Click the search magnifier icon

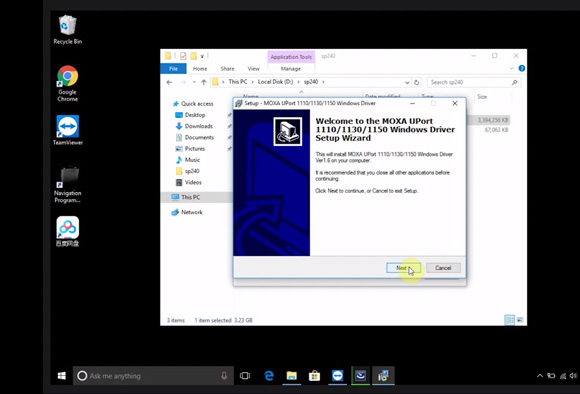pos(515,82)
